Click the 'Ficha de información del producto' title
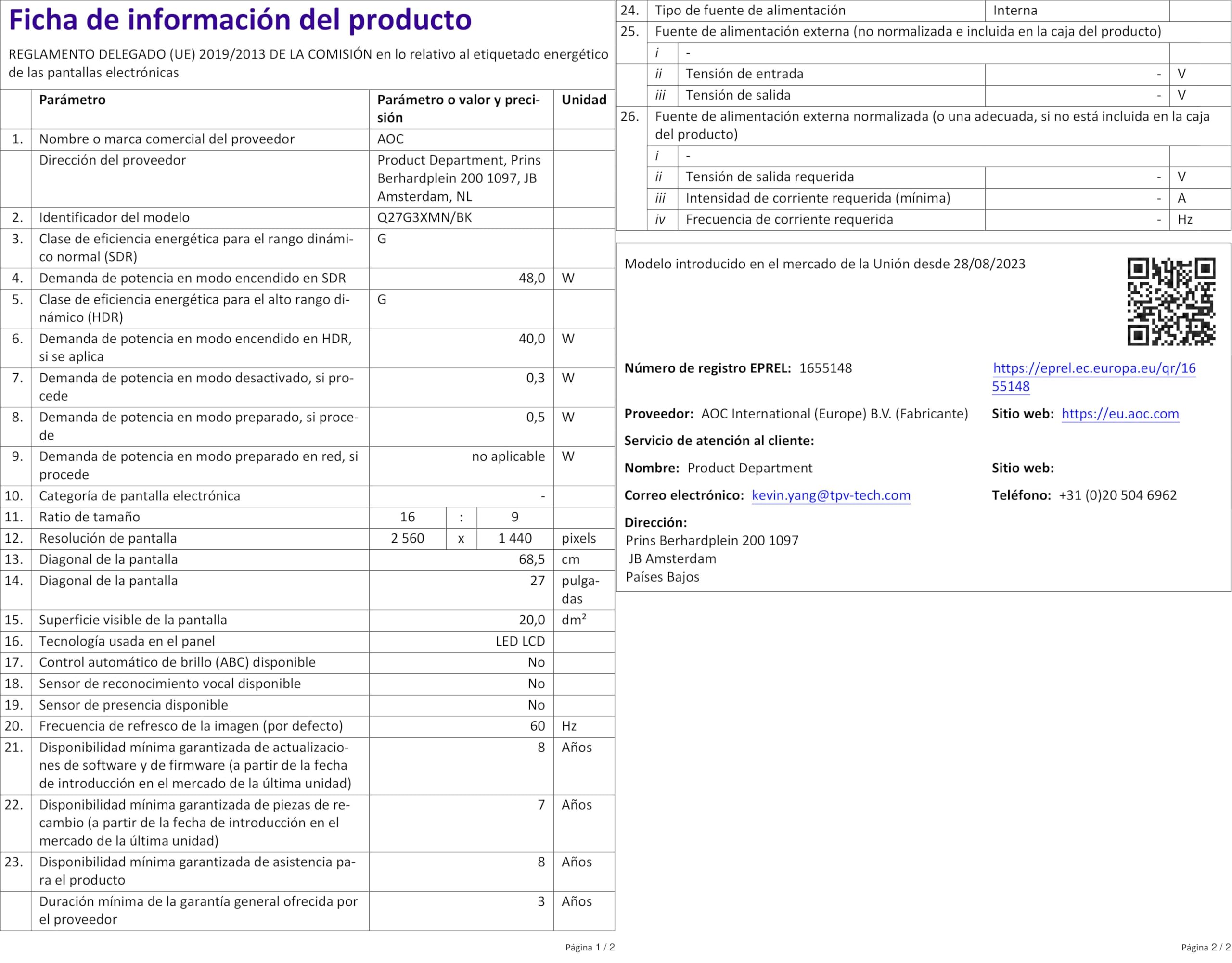Screen dimensions: 1232x963 point(240,20)
